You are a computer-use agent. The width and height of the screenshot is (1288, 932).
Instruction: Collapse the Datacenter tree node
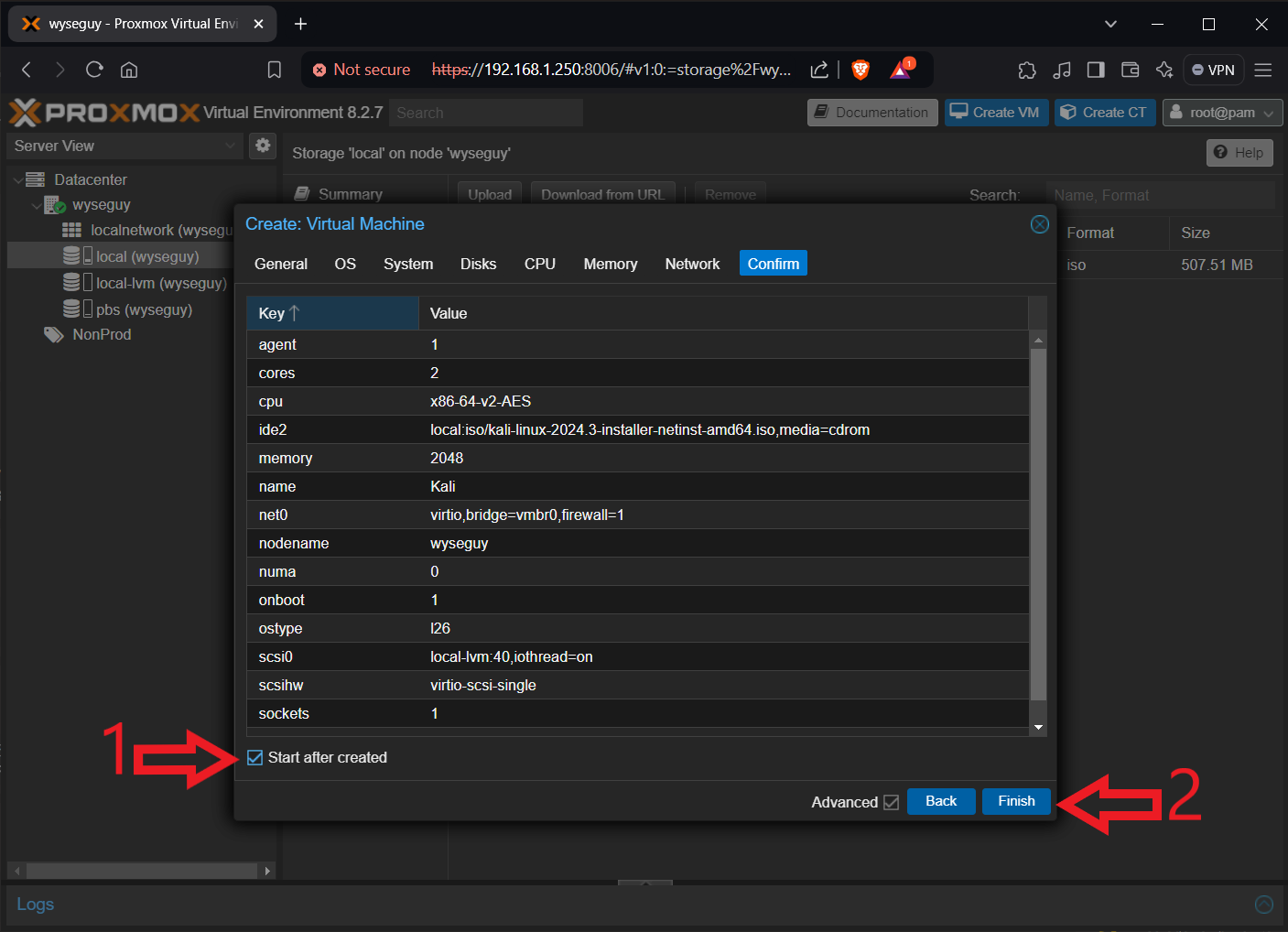(x=18, y=180)
